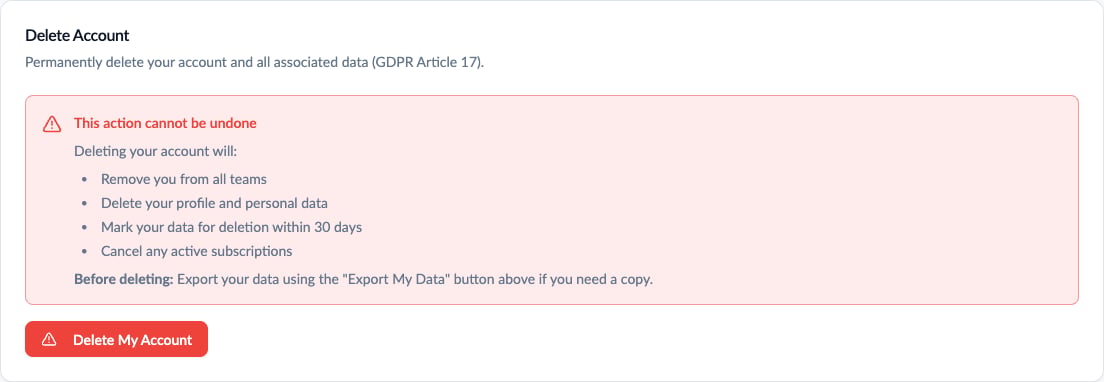The width and height of the screenshot is (1104, 382).
Task: Click bullet beside 'Cancel any active subscriptions'
Action: tap(84, 251)
